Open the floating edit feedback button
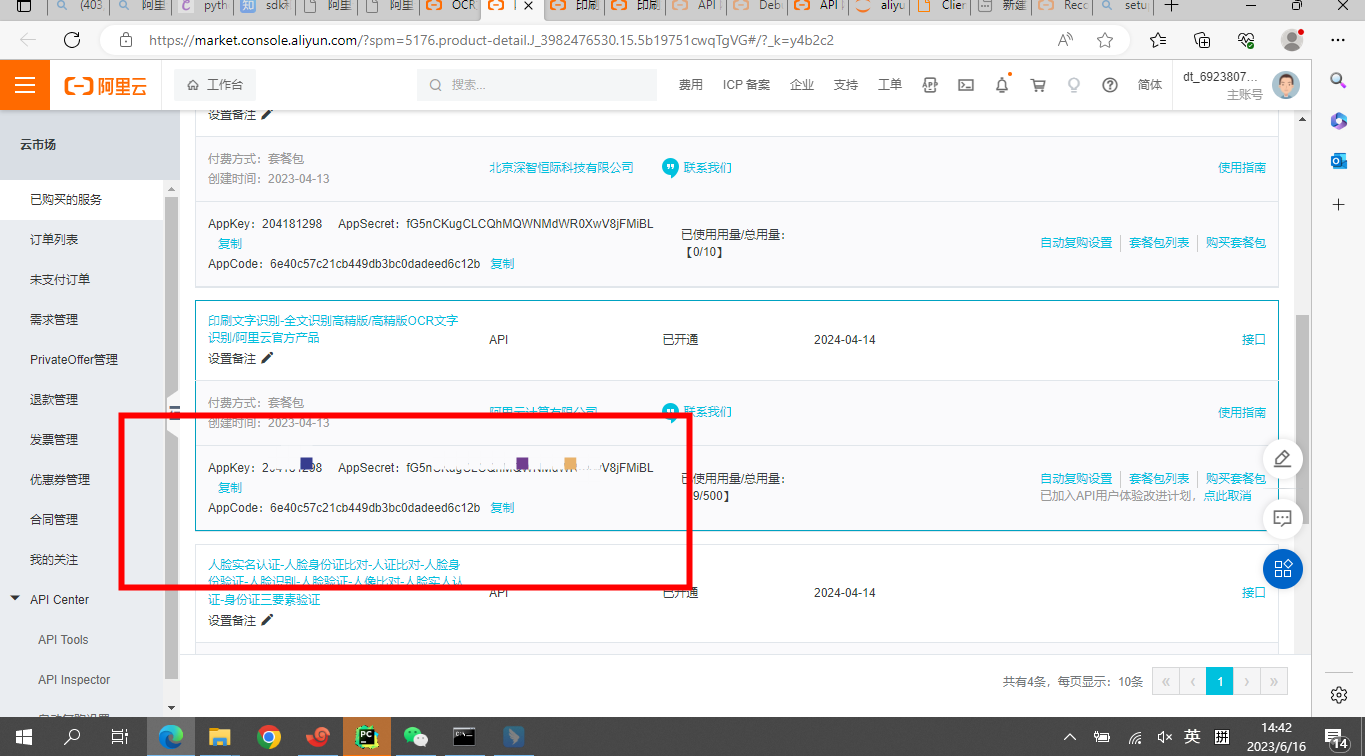This screenshot has width=1365, height=756. click(1283, 459)
